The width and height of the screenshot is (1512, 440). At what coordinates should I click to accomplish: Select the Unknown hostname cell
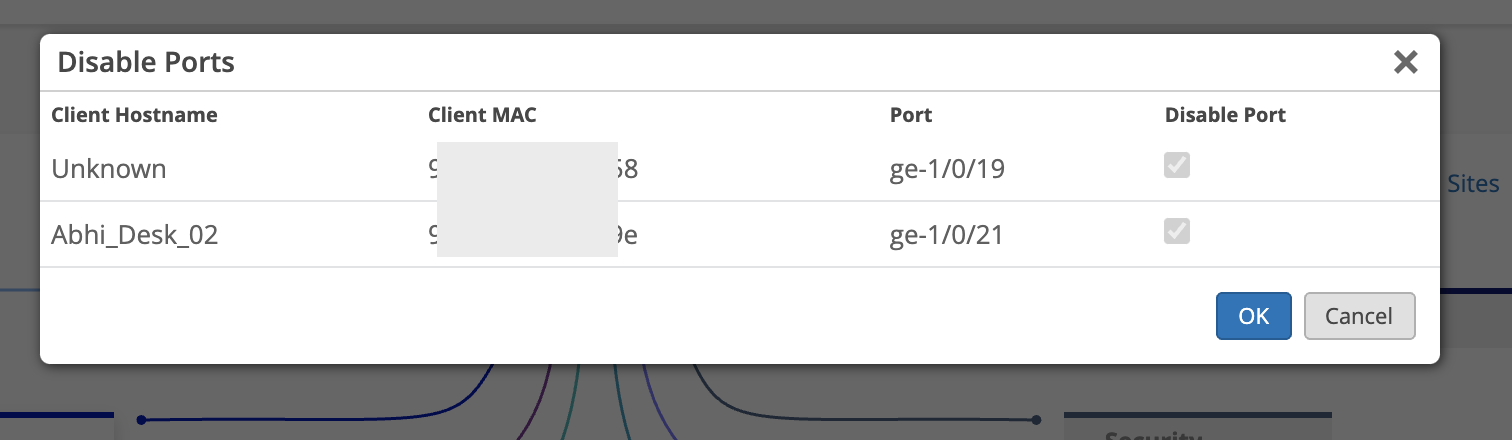(109, 169)
